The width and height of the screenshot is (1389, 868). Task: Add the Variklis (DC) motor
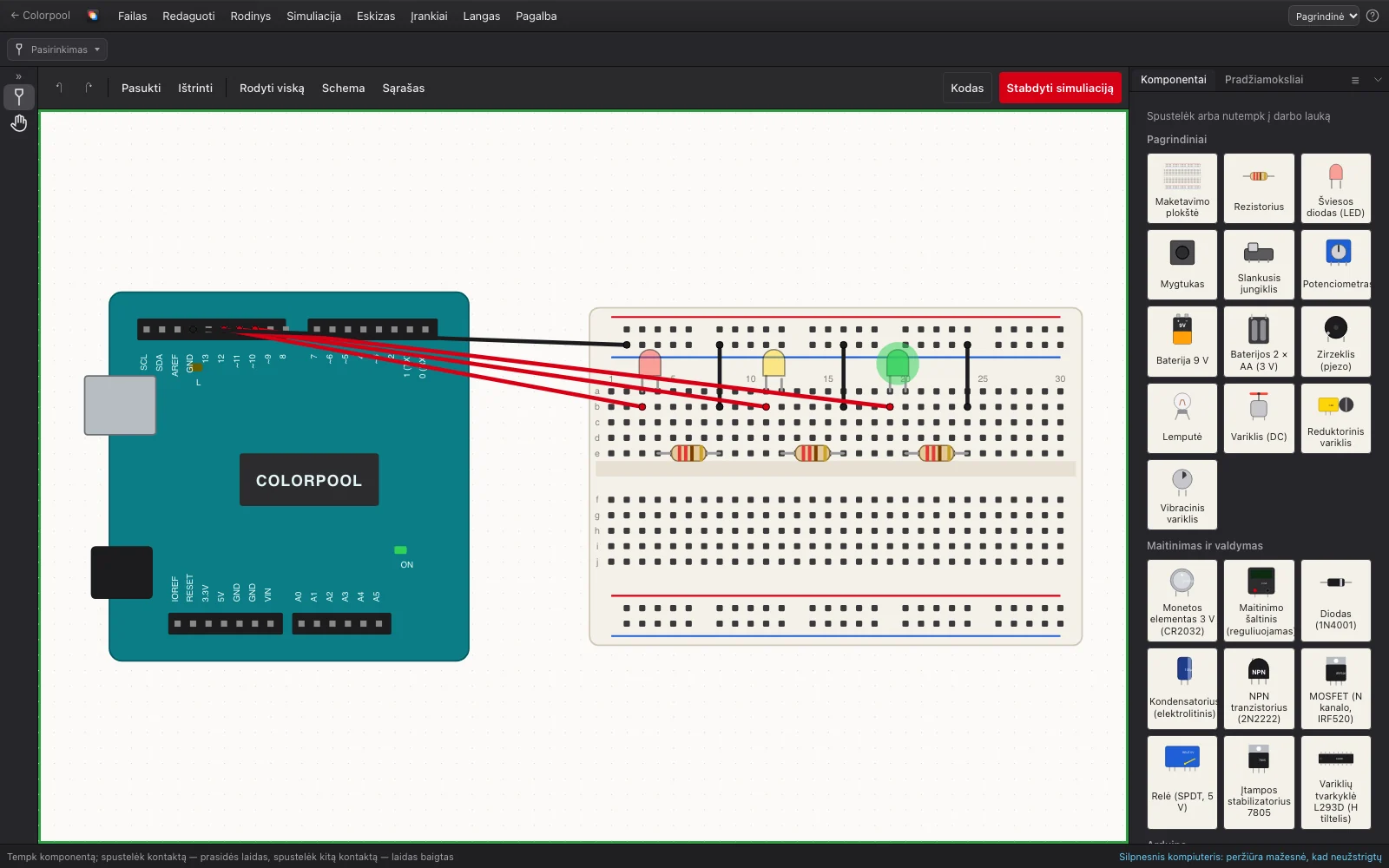[x=1259, y=418]
